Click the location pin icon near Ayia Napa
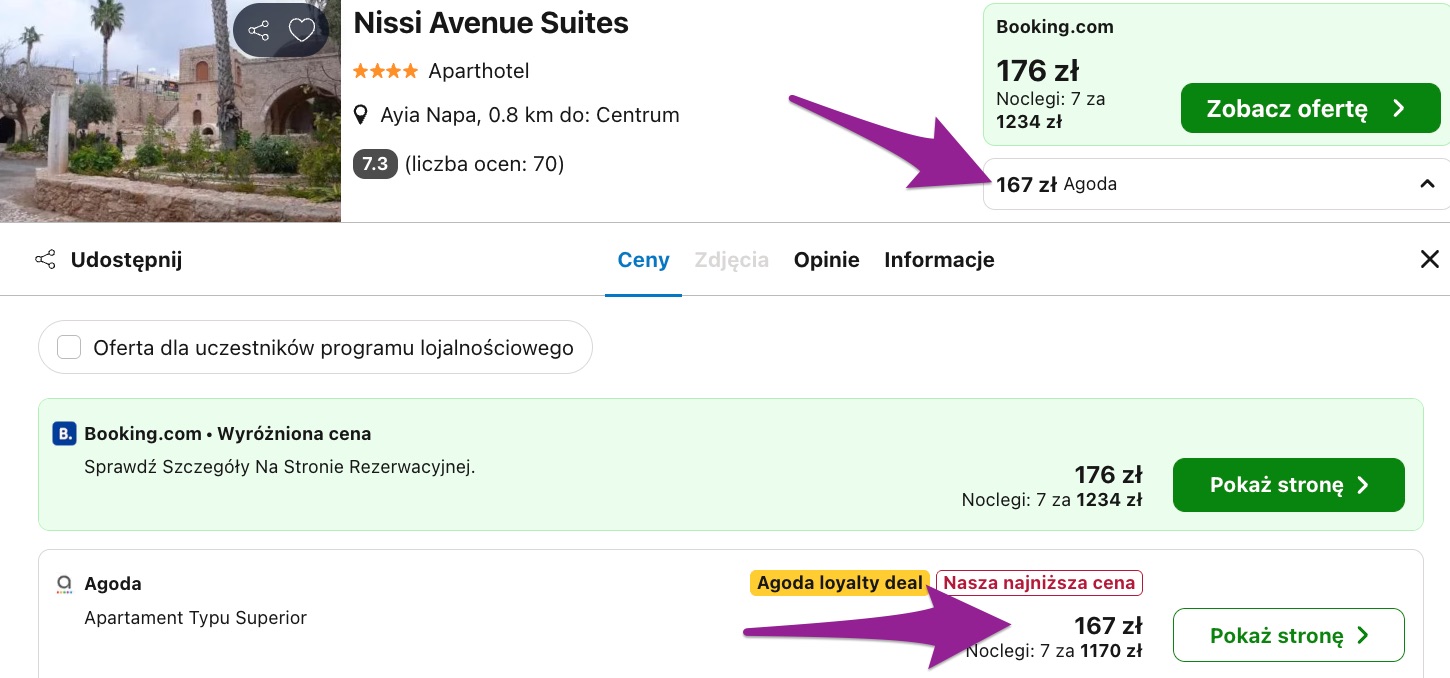1450x678 pixels. (x=362, y=116)
